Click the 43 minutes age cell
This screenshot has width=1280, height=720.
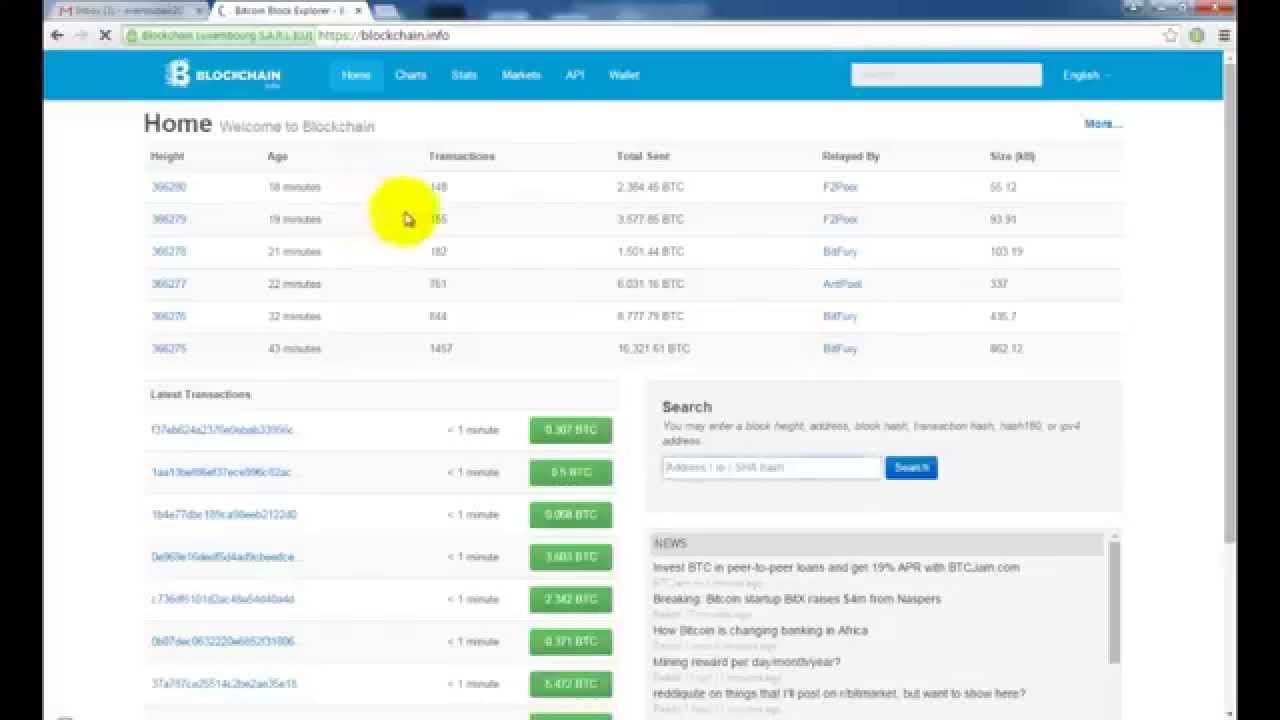(x=294, y=349)
